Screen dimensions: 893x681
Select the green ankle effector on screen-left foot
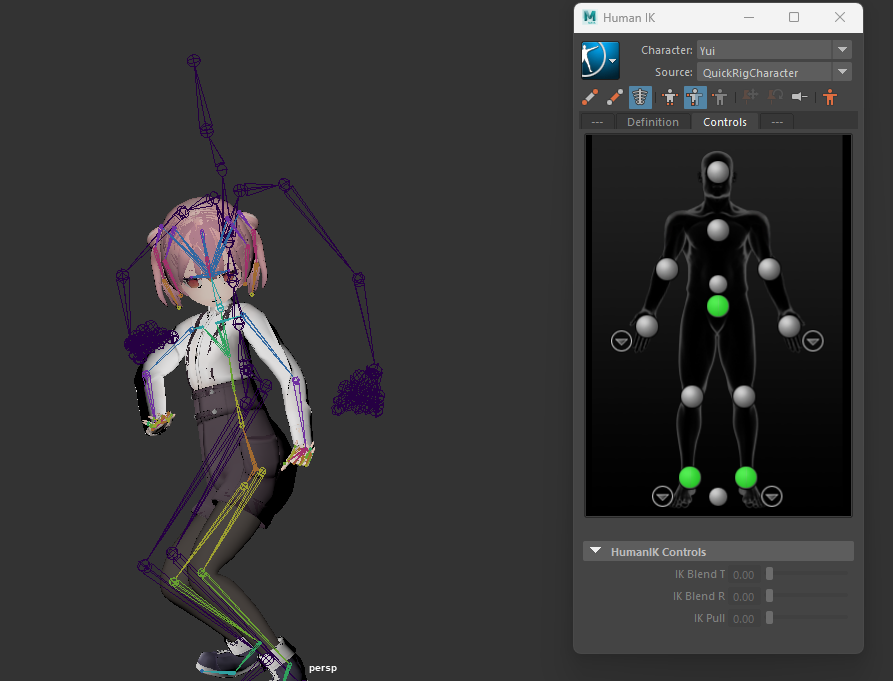(690, 478)
